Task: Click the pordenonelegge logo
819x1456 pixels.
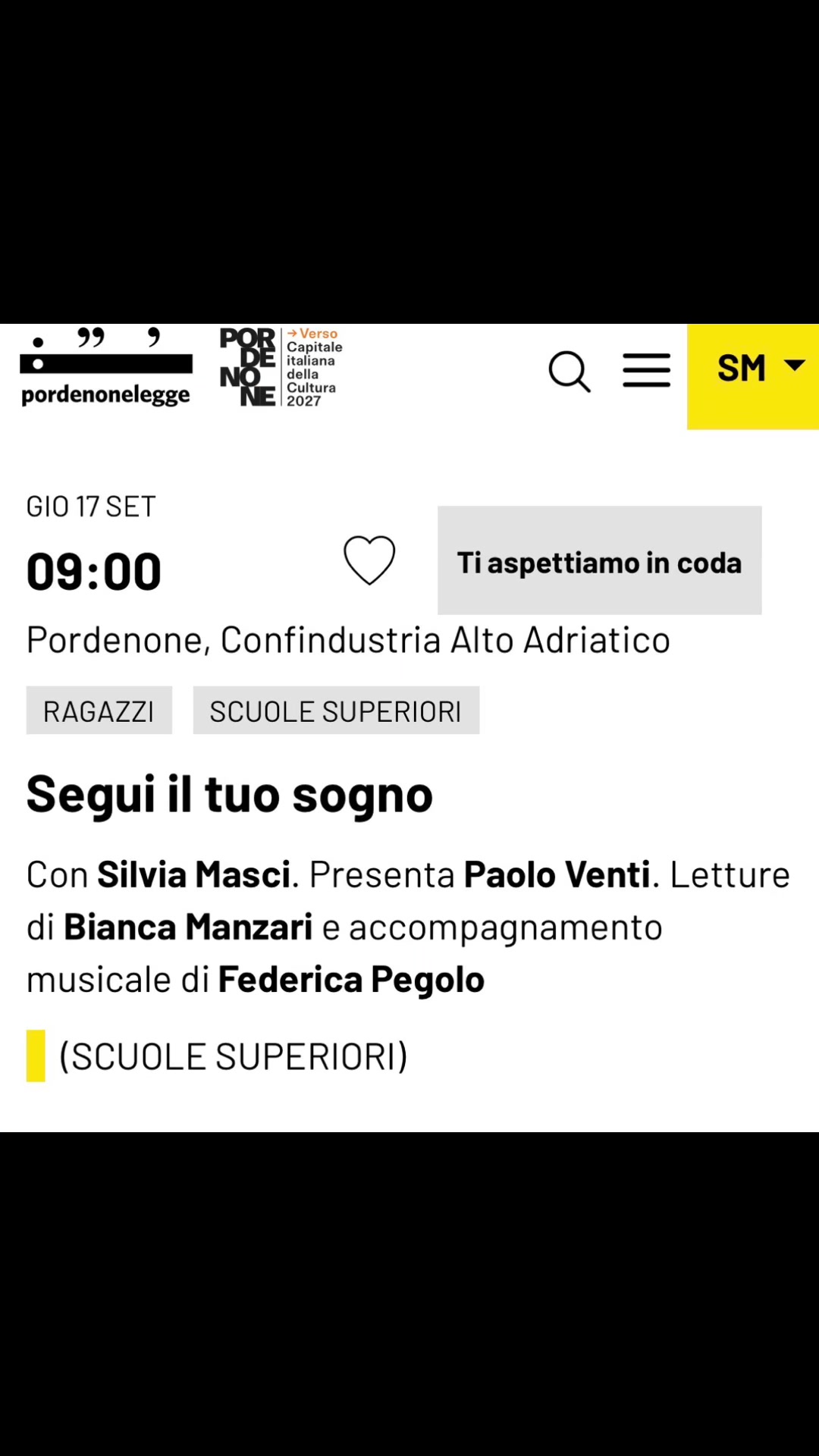Action: pos(106,368)
